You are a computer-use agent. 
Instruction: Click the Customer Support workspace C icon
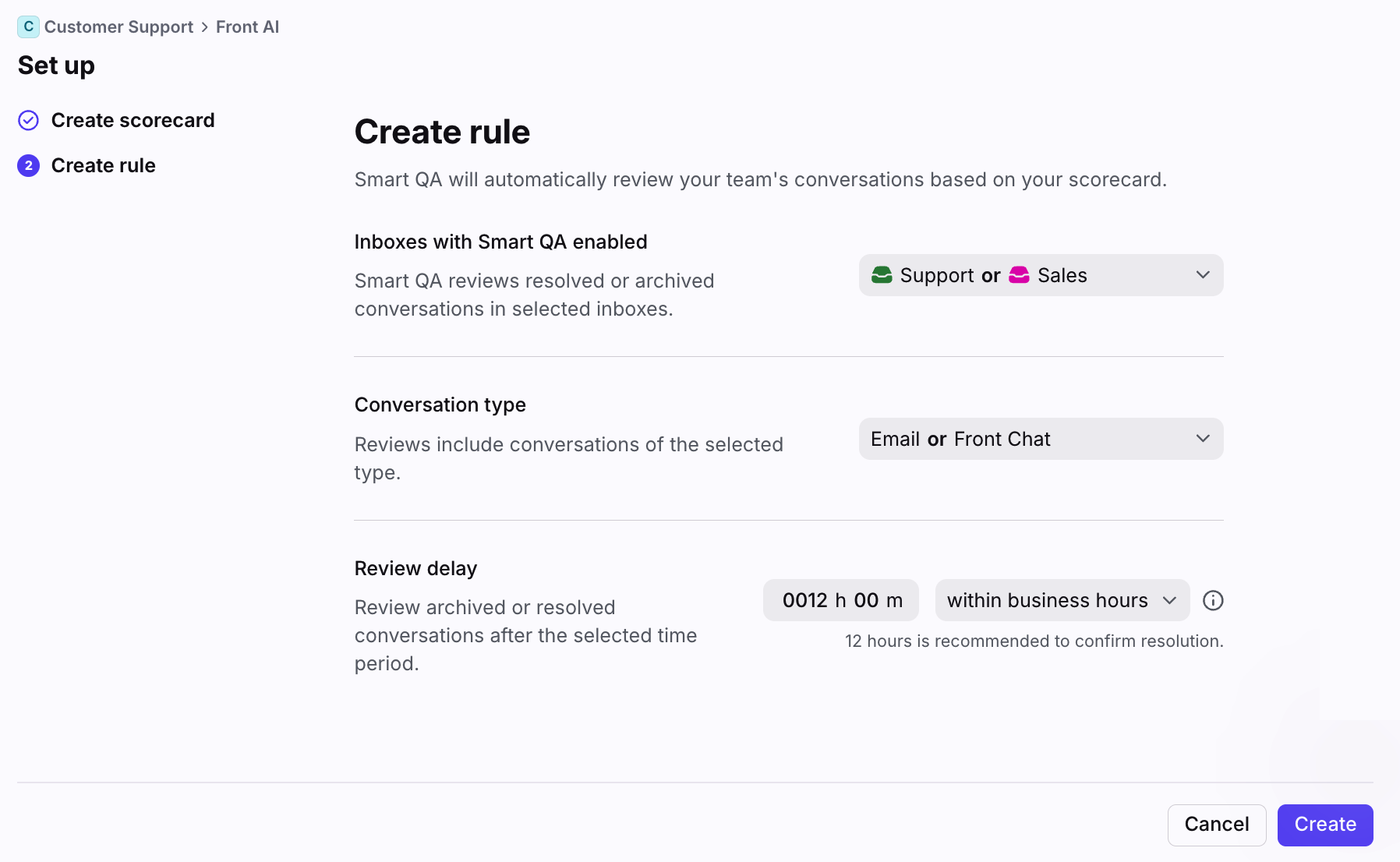click(28, 26)
